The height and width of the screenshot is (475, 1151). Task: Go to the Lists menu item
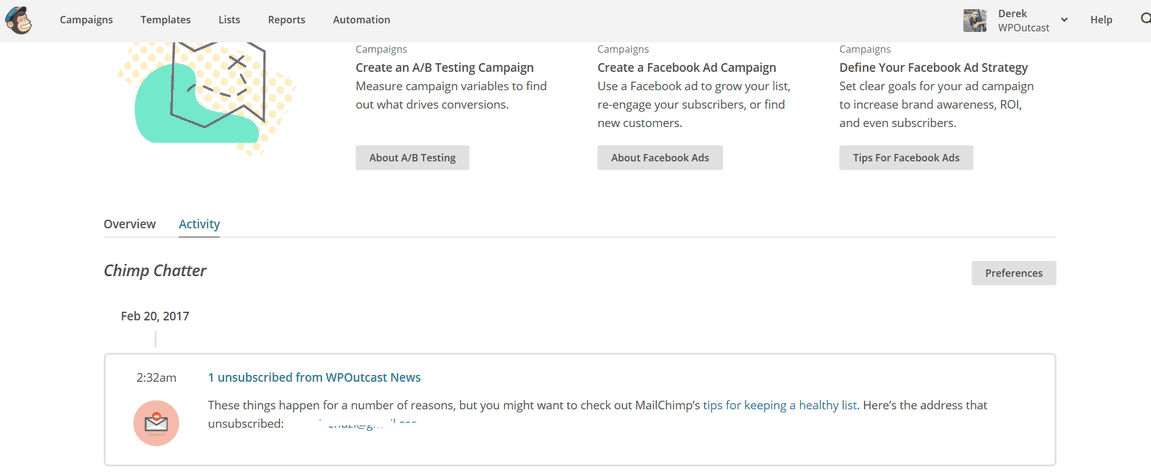[x=229, y=20]
